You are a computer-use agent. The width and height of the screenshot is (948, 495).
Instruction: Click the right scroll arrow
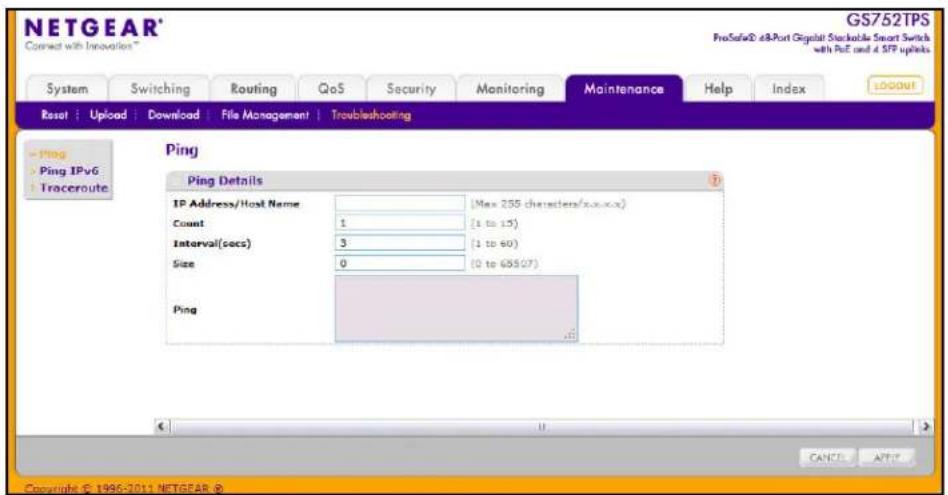tap(925, 426)
